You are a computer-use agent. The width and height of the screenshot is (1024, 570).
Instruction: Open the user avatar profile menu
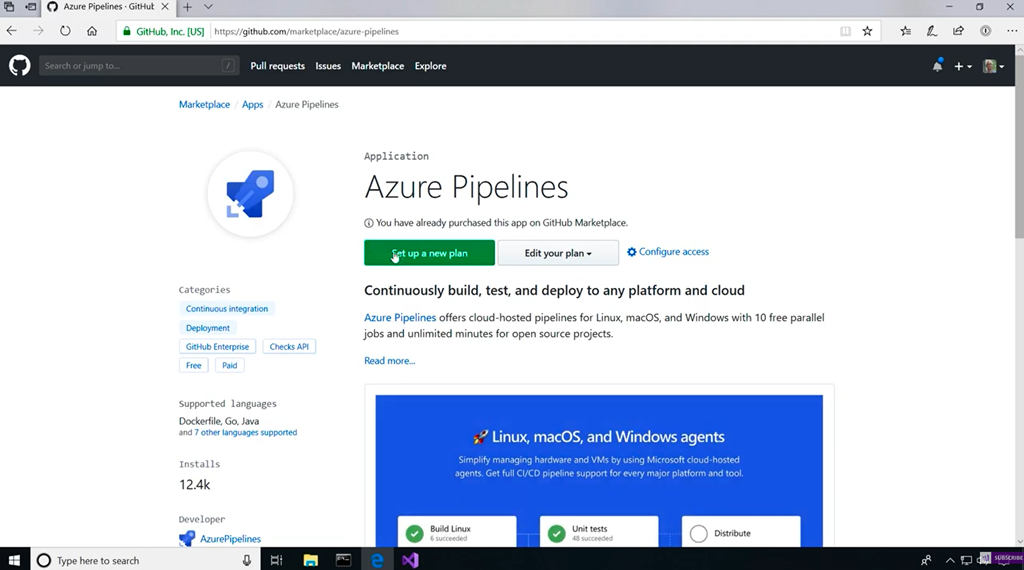992,66
